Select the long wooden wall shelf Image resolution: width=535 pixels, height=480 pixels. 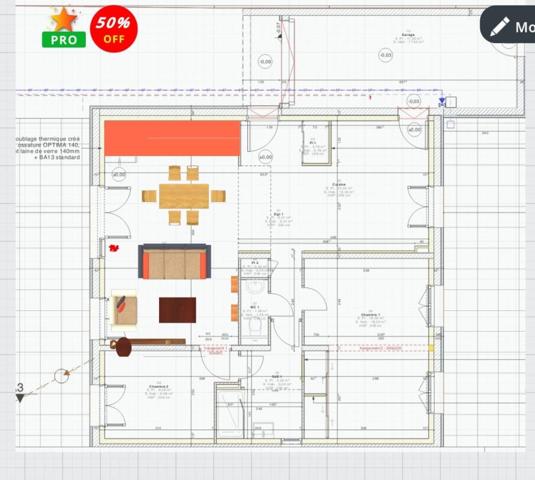coord(158,342)
